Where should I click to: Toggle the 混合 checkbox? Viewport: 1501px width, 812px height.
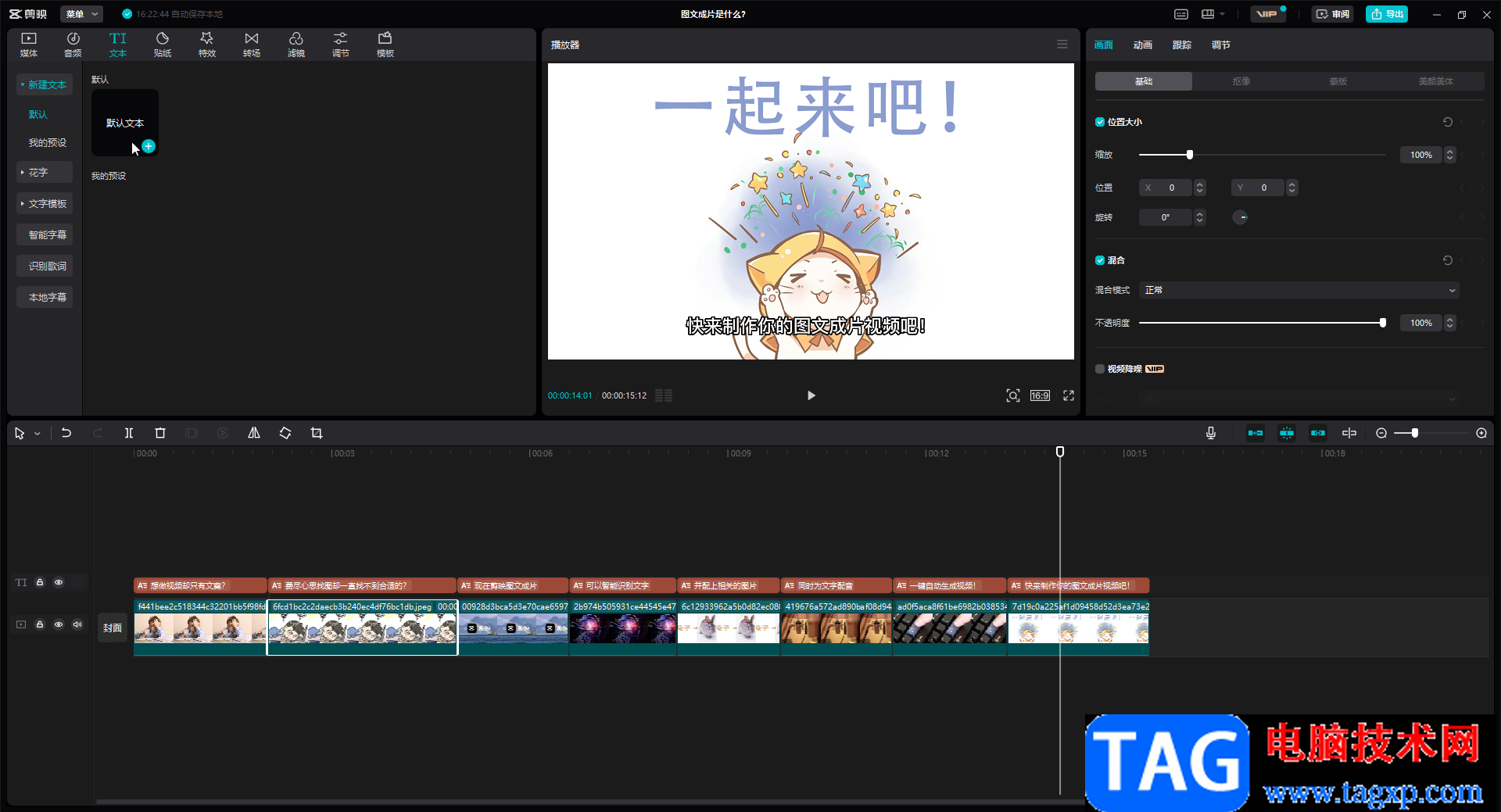(1100, 260)
